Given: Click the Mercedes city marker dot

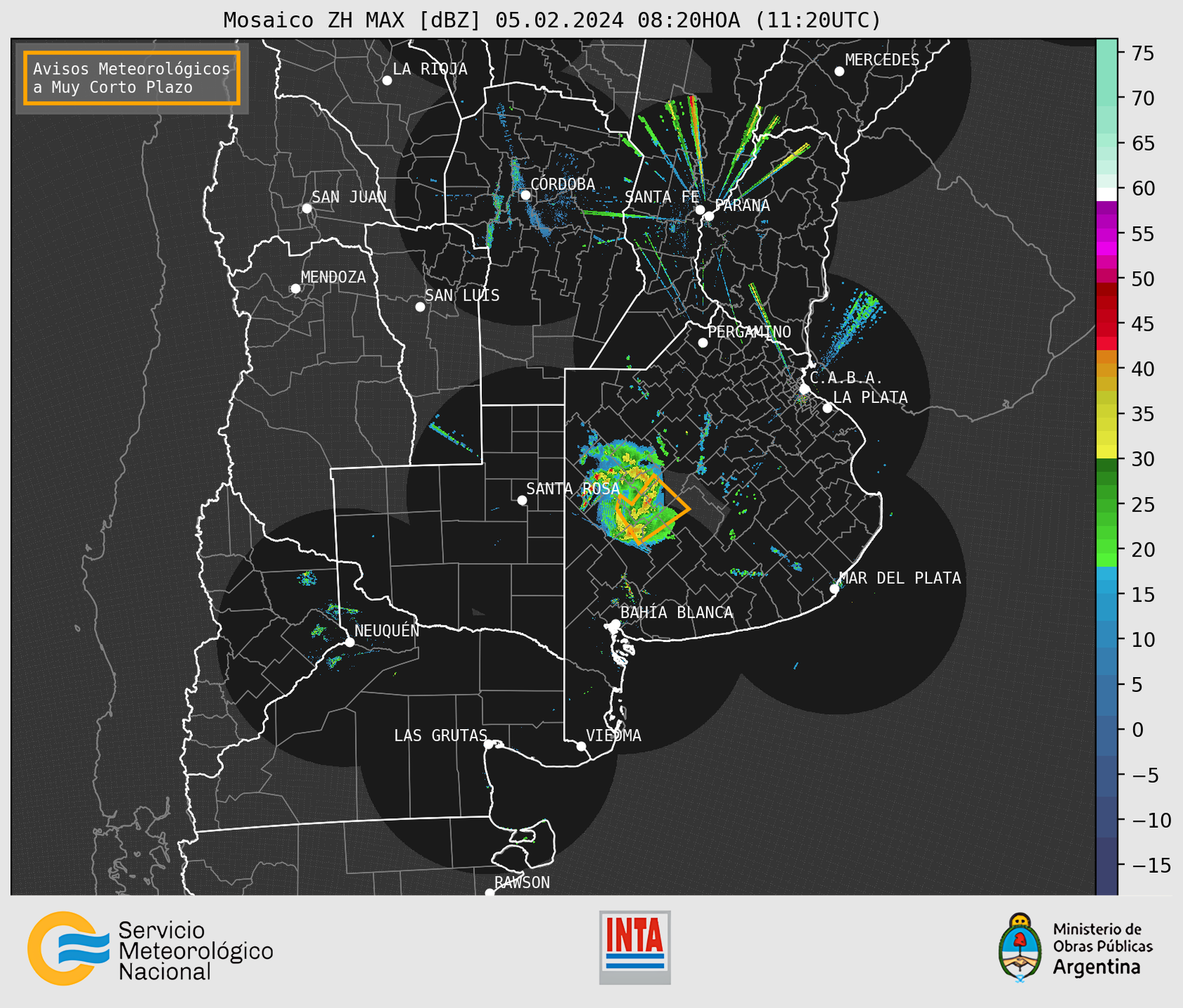Looking at the screenshot, I should click(839, 71).
